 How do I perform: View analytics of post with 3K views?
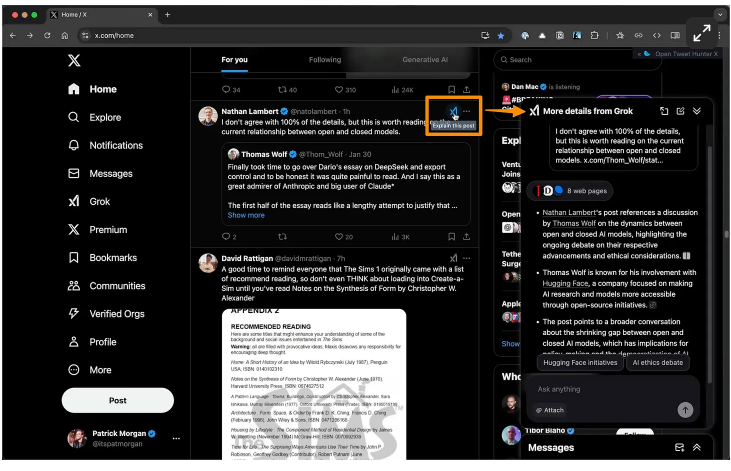[x=400, y=236]
